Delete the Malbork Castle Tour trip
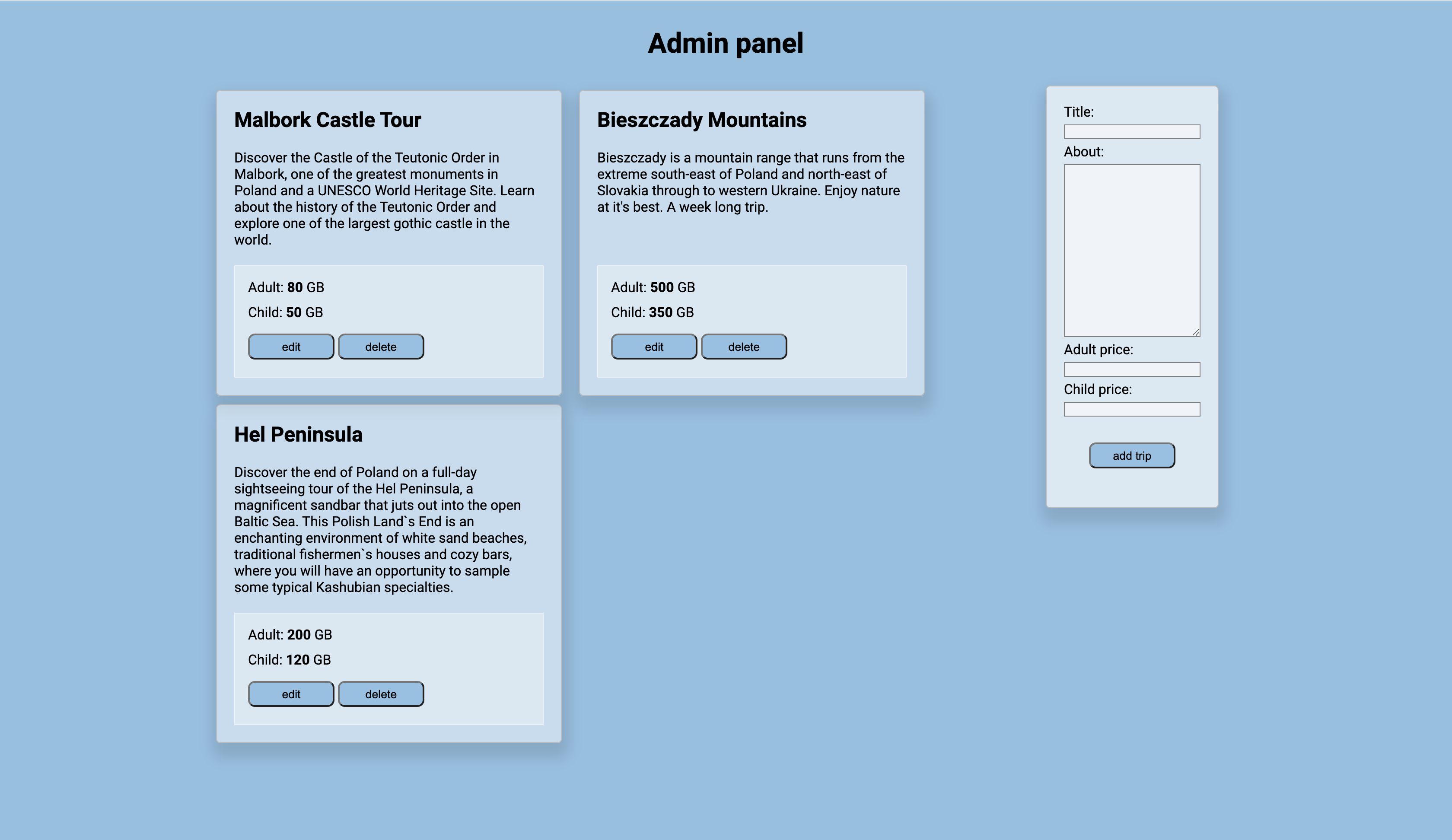Viewport: 1452px width, 840px height. coord(381,347)
